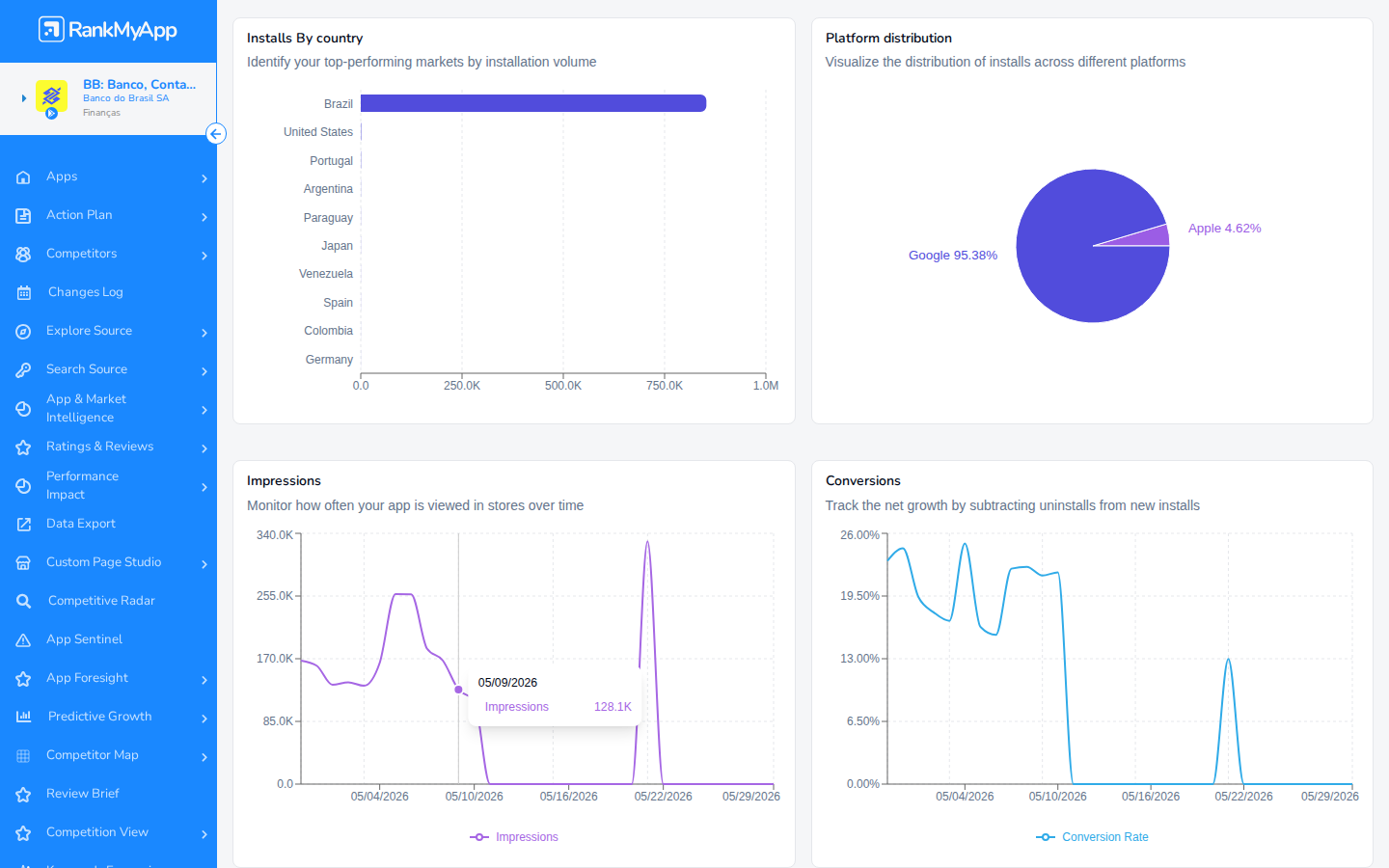Click the Performance Impact icon
This screenshot has height=868, width=1389.
point(23,486)
